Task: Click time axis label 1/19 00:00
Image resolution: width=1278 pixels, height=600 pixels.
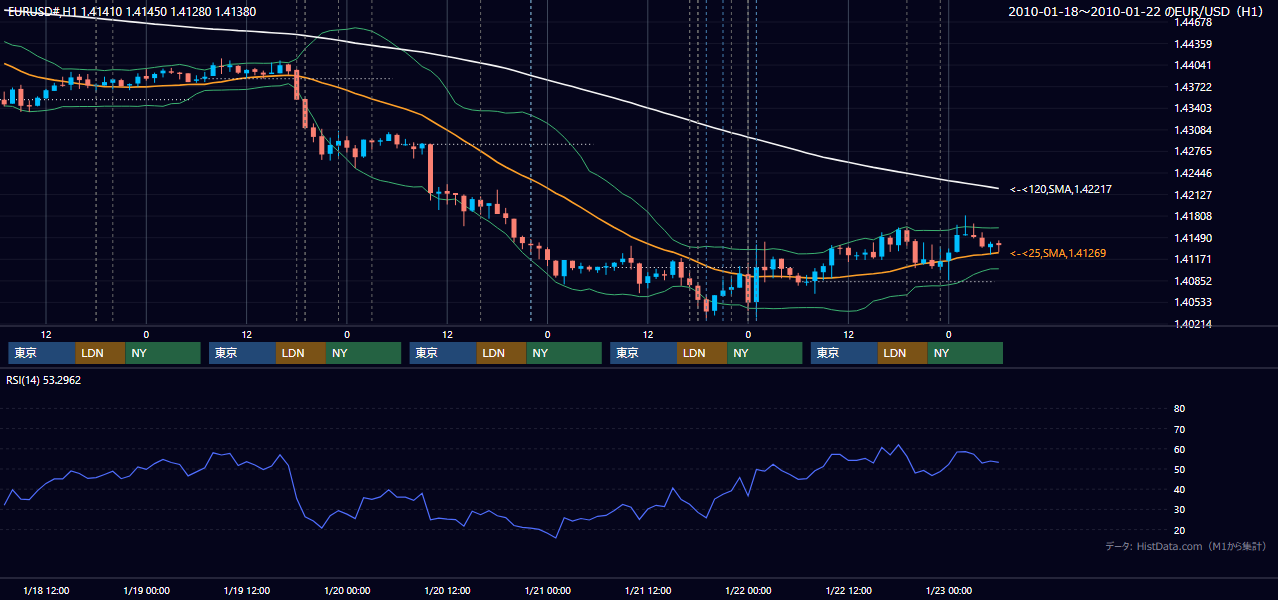Action: [x=146, y=591]
